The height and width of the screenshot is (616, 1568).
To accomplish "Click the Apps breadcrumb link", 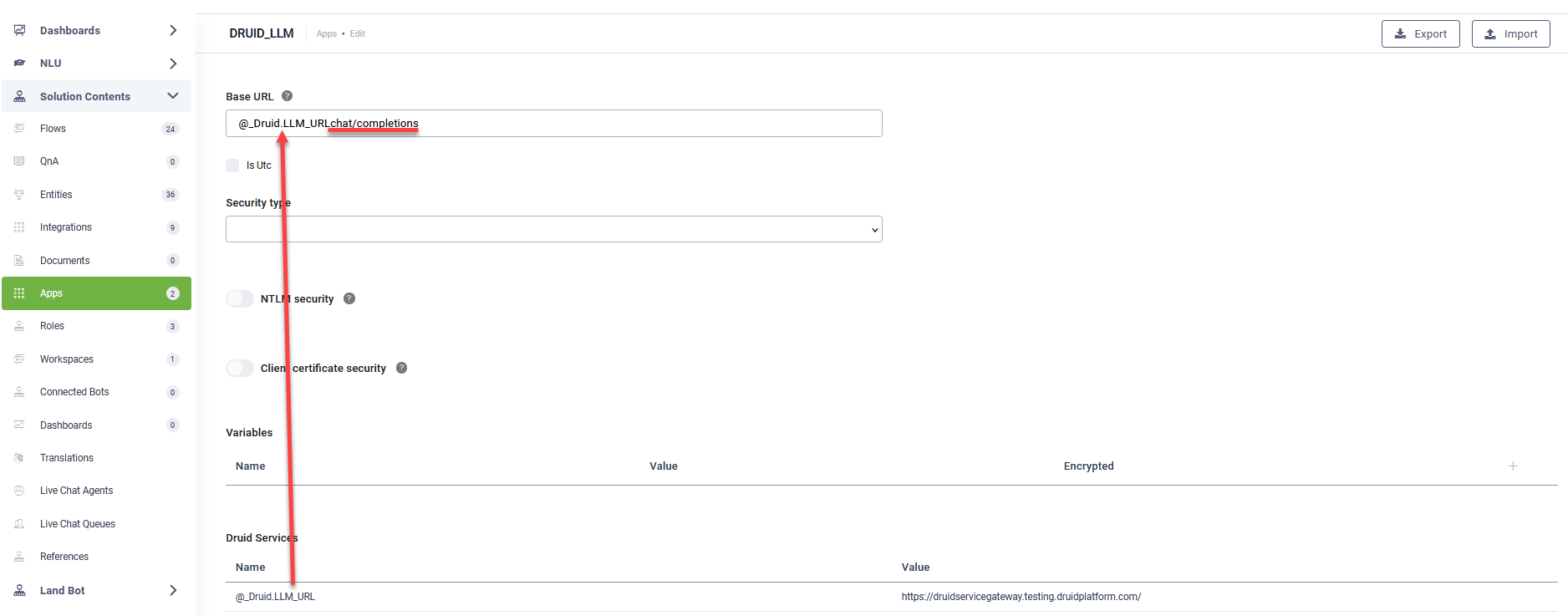I will pyautogui.click(x=327, y=34).
